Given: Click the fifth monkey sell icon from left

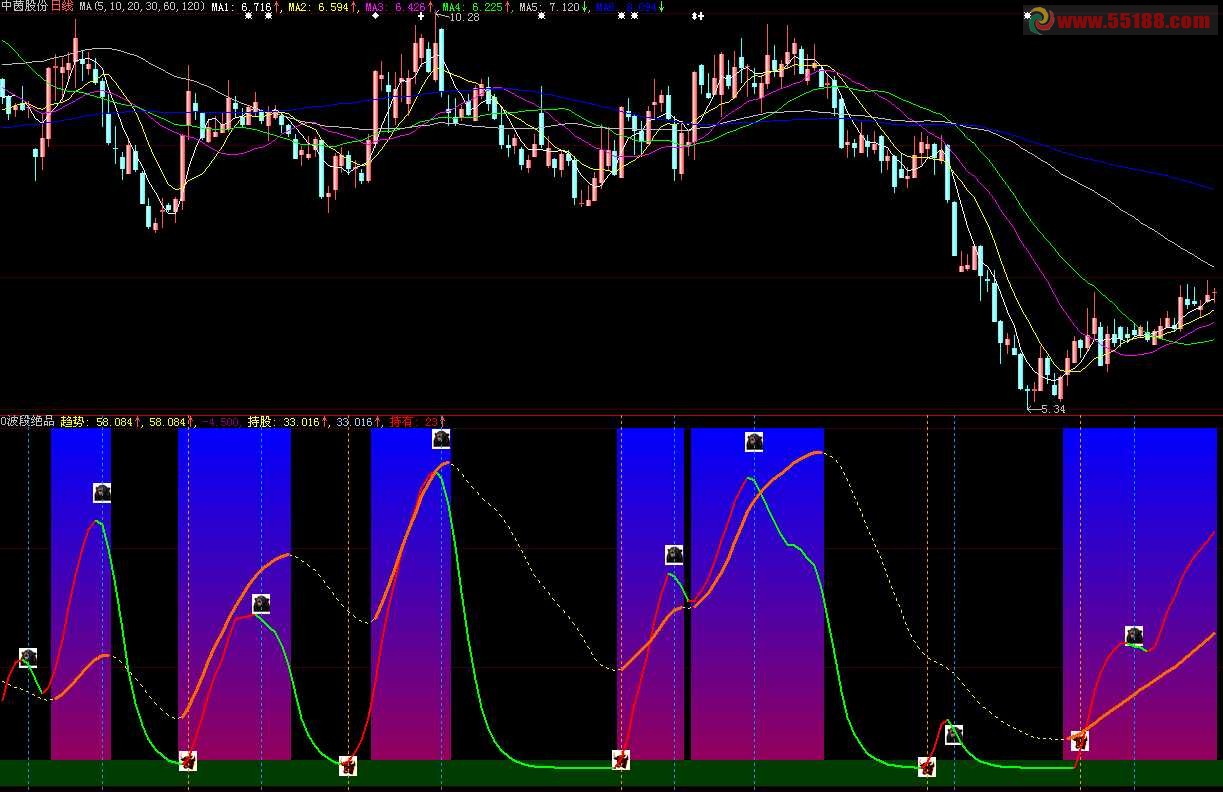Looking at the screenshot, I should pyautogui.click(x=674, y=555).
